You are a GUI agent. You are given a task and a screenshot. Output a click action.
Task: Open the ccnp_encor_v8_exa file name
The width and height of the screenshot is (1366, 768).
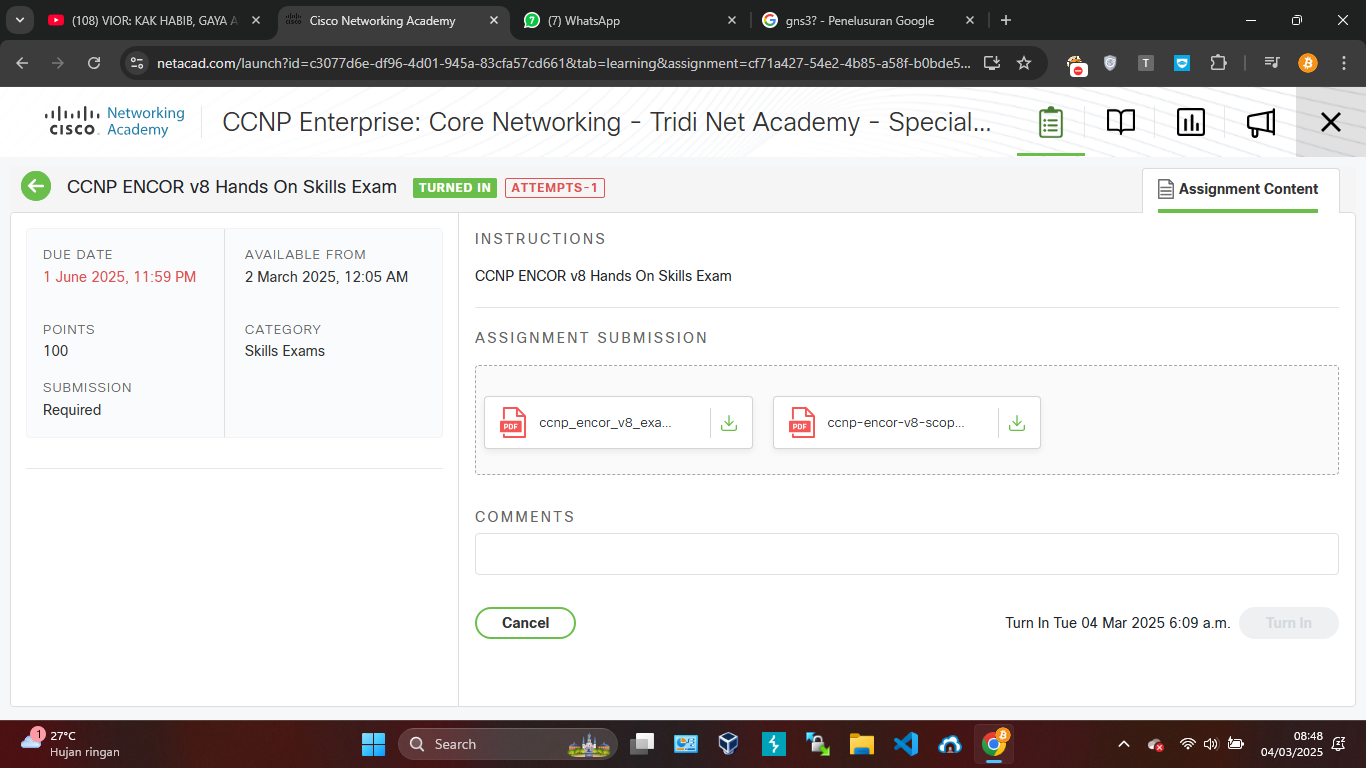coord(606,423)
